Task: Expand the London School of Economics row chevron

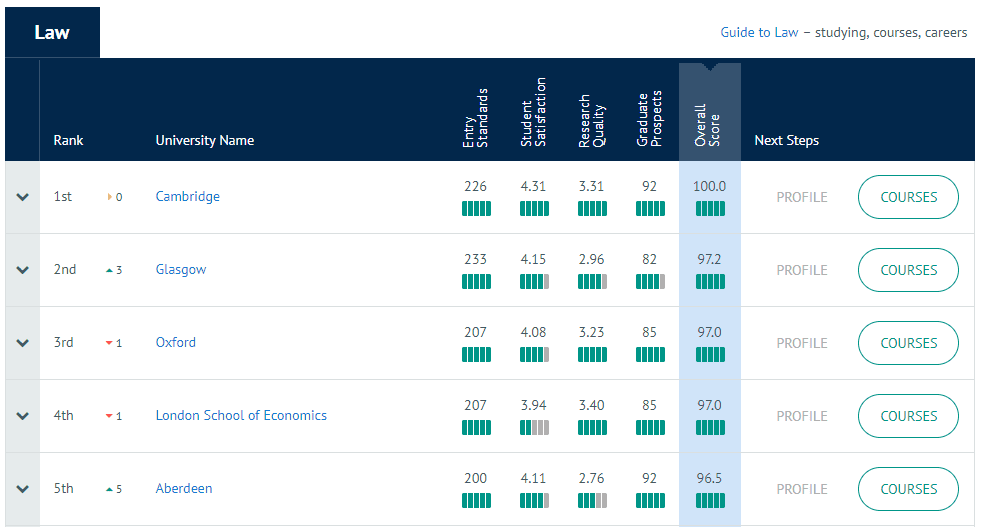Action: coord(23,416)
